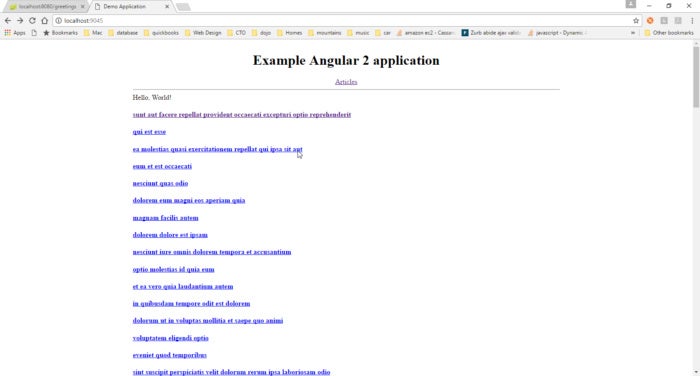Open the 'optio molestias id quia eum' link
The width and height of the screenshot is (700, 376).
pos(173,269)
